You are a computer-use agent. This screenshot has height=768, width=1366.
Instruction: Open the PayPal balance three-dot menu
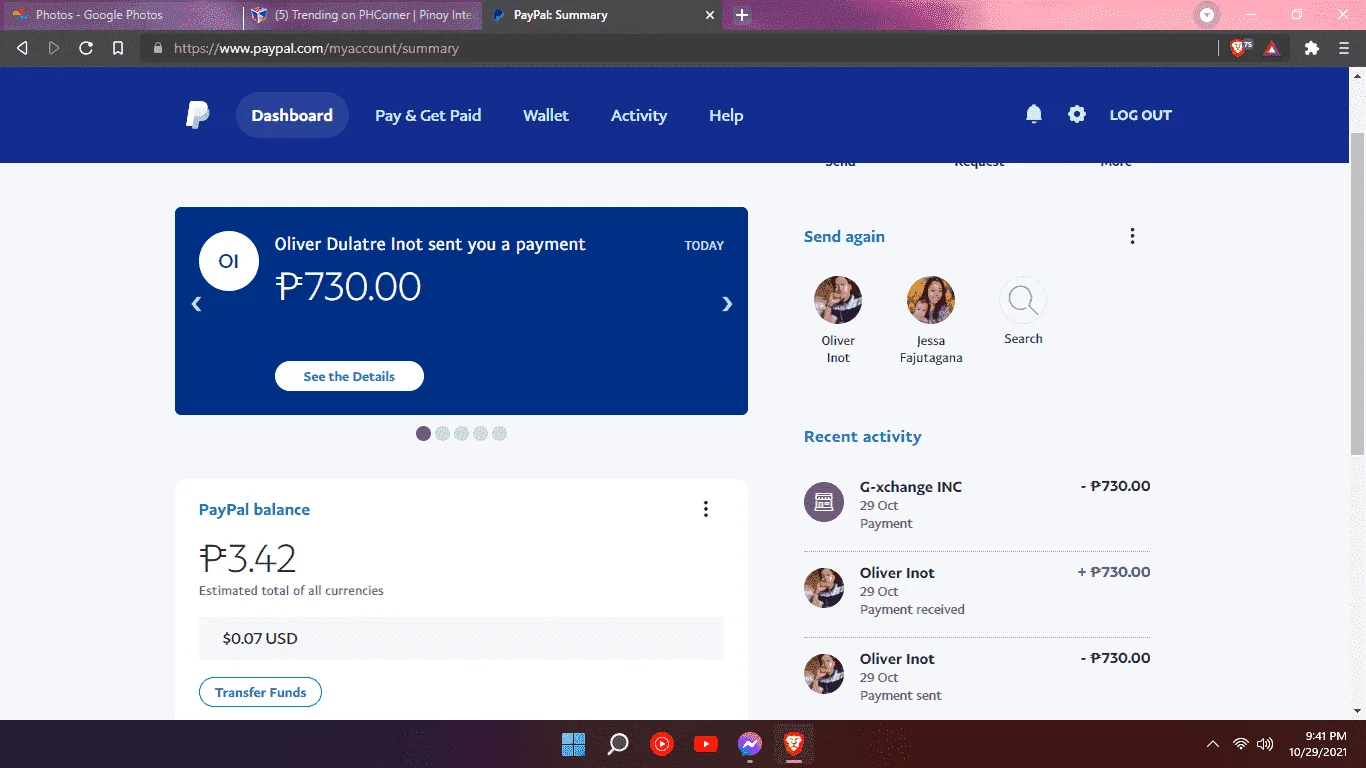click(705, 509)
